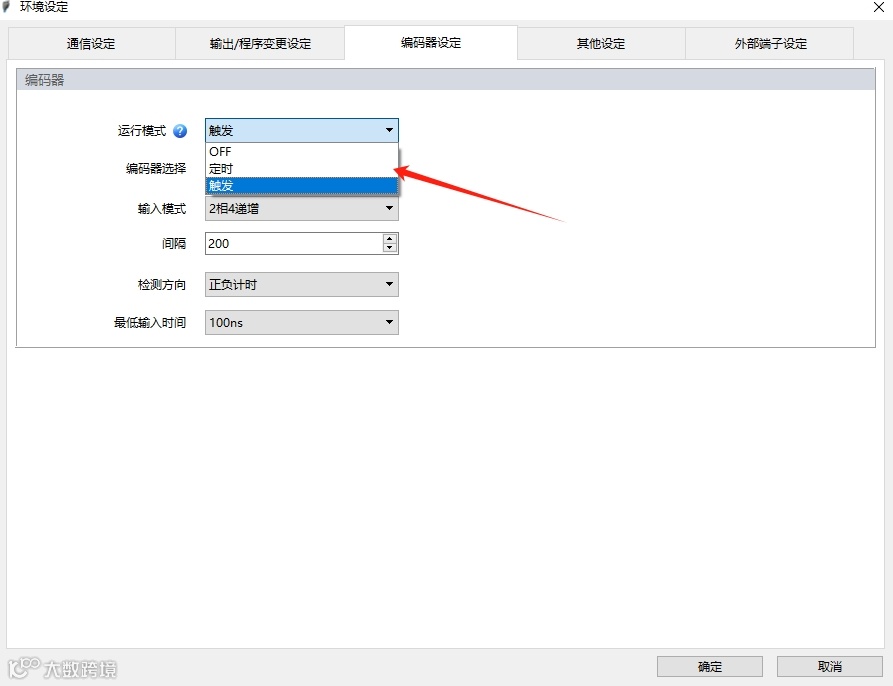The width and height of the screenshot is (893, 686).
Task: Open the 外部端子设定 tab
Action: pyautogui.click(x=770, y=44)
